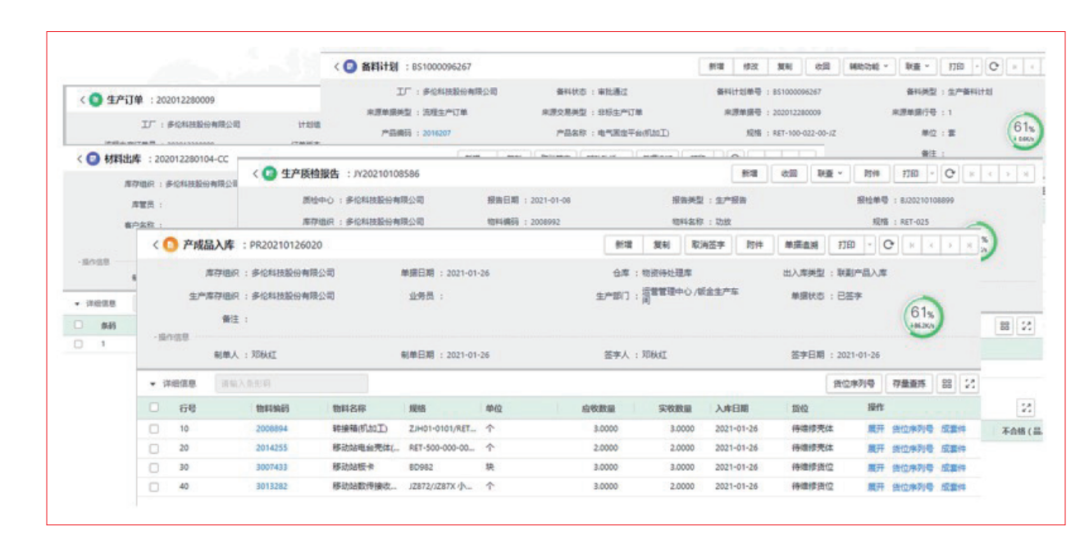Screen dimensions: 1080x549
Task: Click 复制 button in 产成品入库 window
Action: point(661,245)
